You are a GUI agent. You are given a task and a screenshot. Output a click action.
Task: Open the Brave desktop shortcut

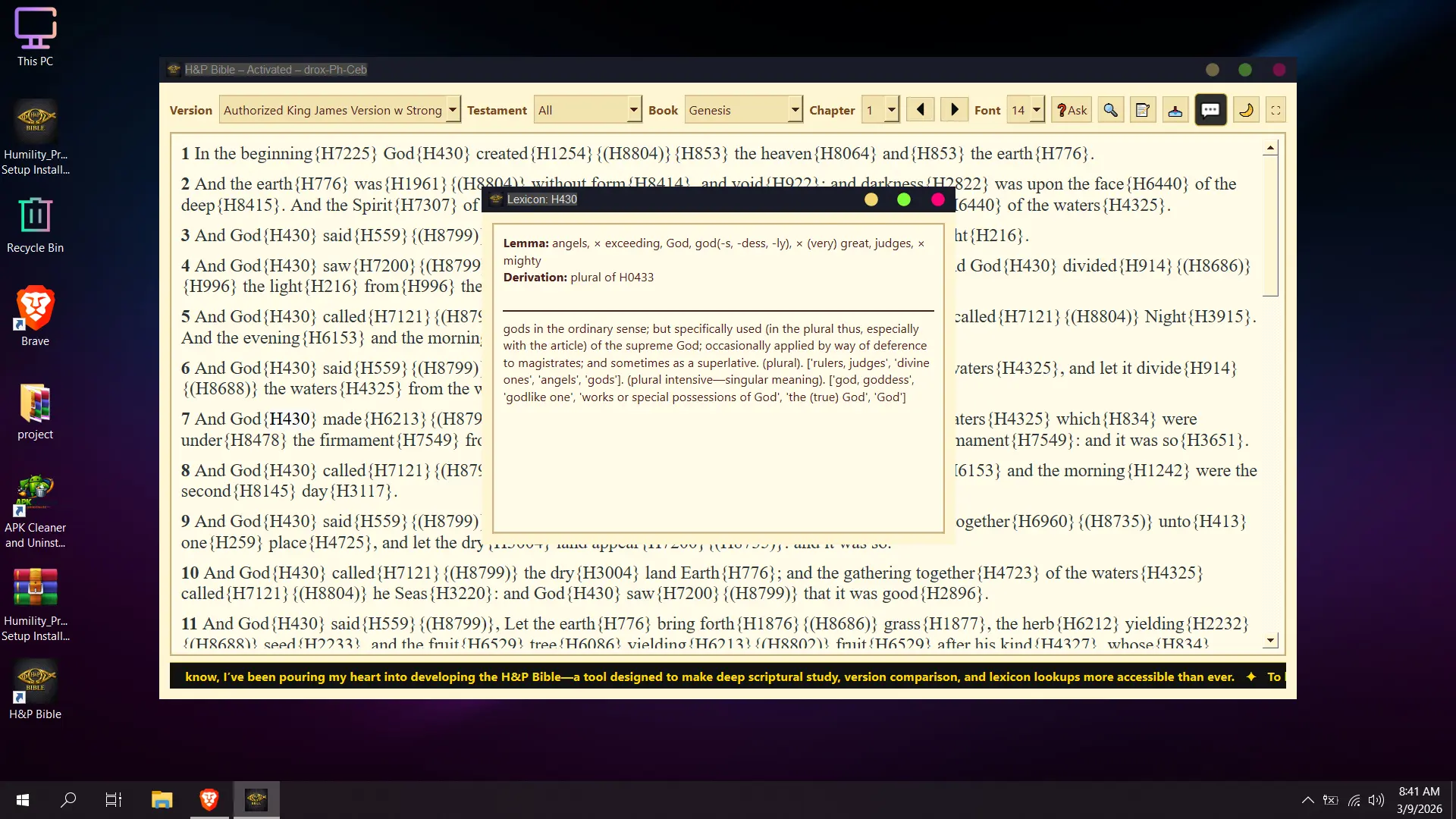35,316
